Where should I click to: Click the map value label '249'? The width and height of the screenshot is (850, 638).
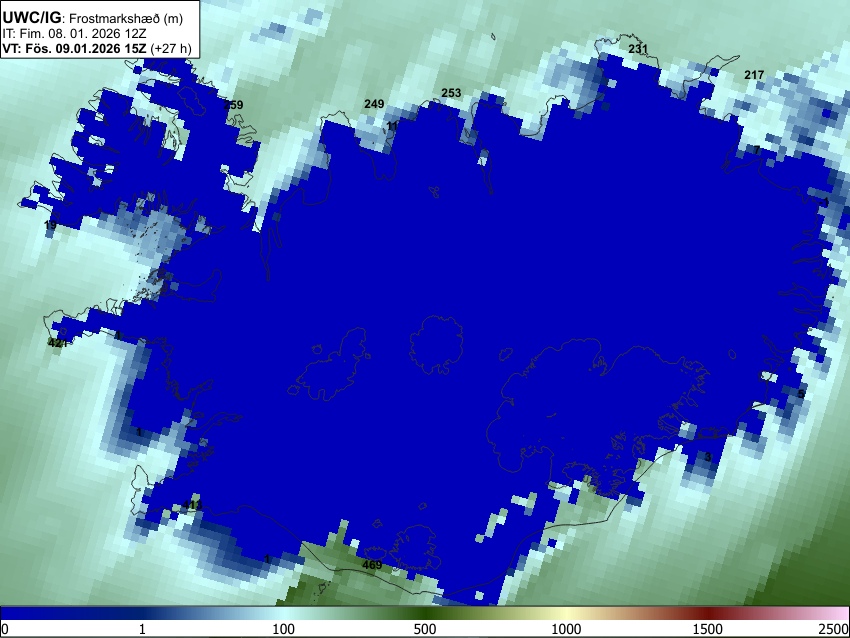[374, 104]
